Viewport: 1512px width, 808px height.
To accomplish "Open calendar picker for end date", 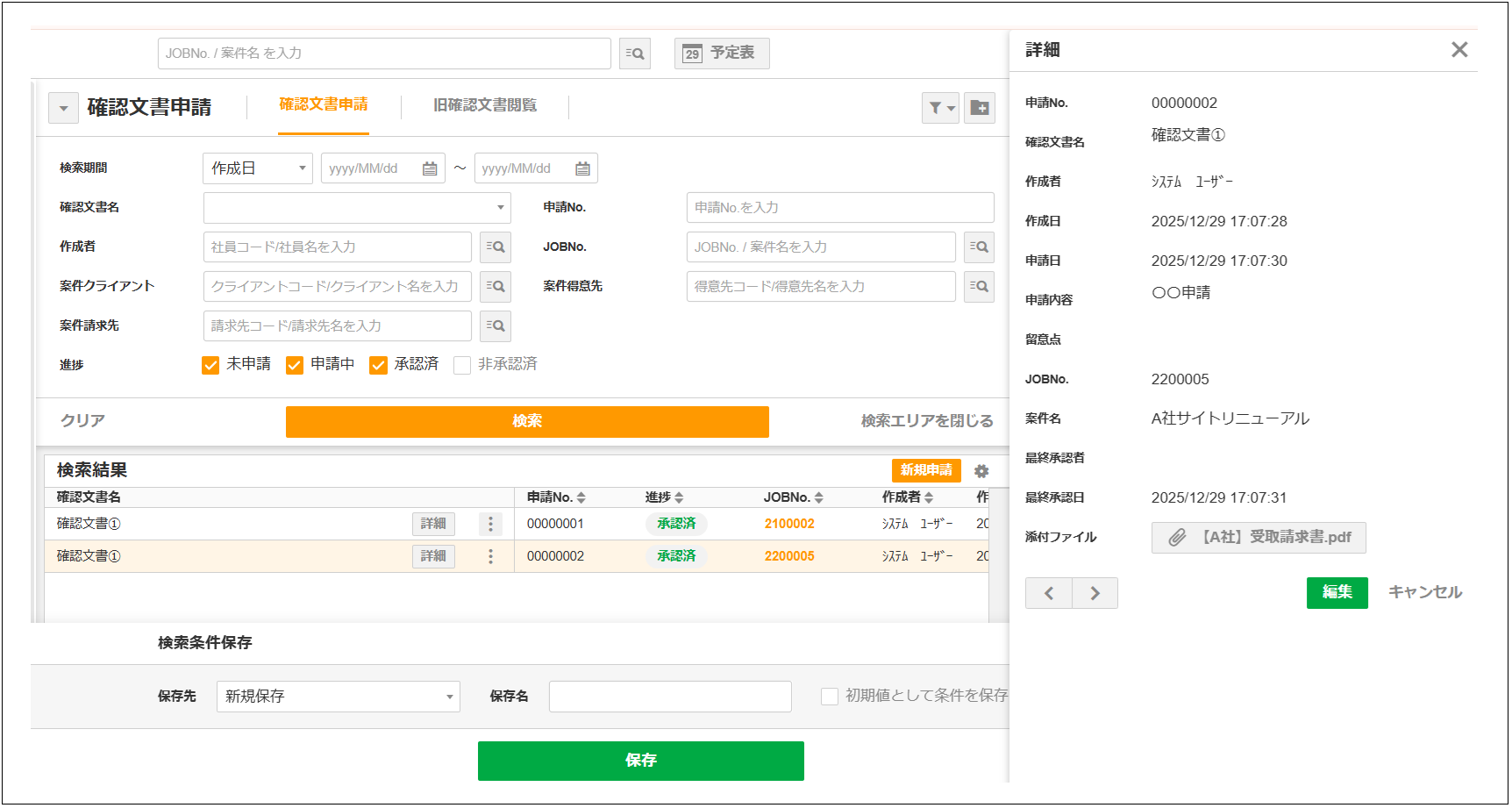I will click(x=582, y=168).
